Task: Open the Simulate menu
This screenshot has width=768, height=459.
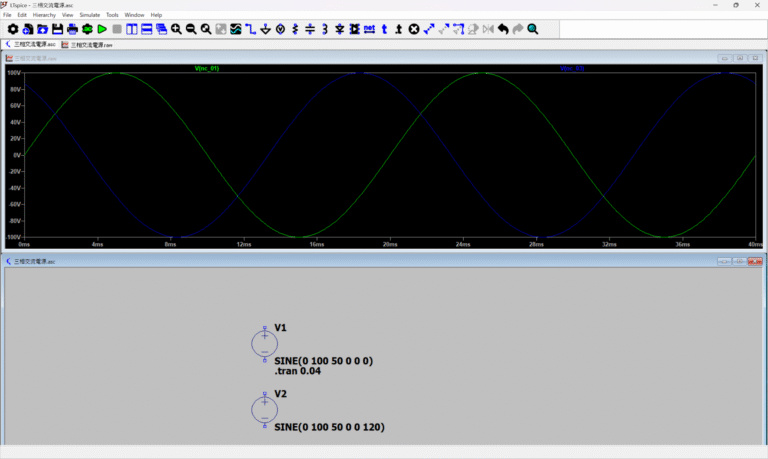Action: pyautogui.click(x=90, y=15)
